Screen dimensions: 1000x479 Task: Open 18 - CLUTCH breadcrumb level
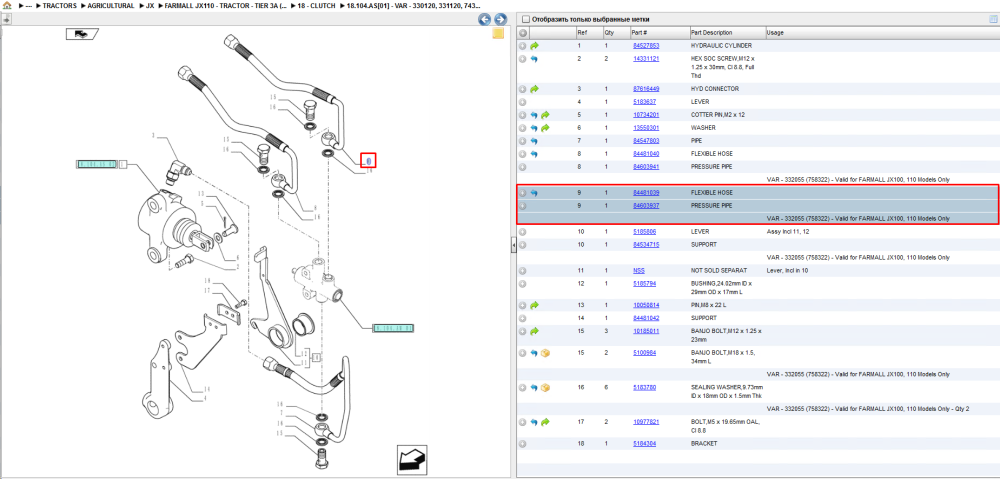coord(316,6)
